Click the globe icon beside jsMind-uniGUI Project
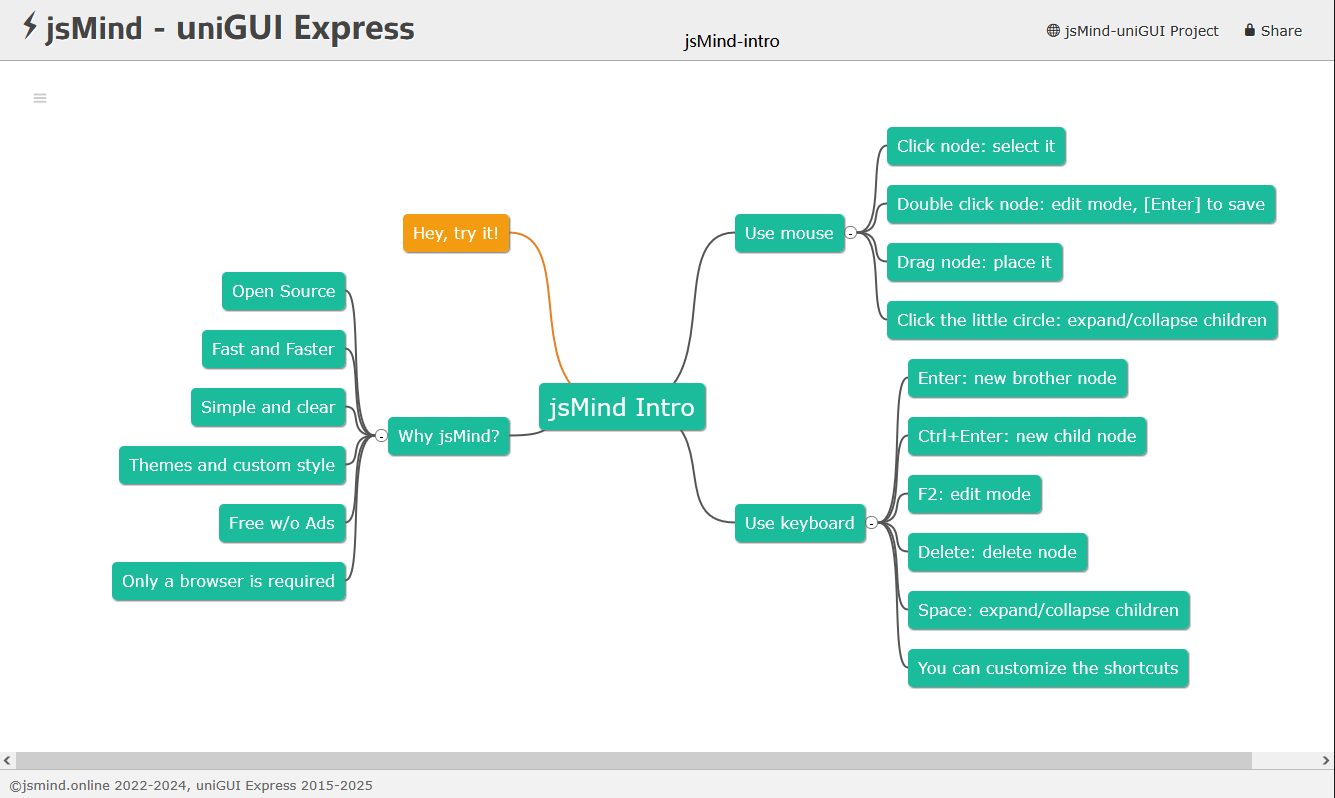1335x798 pixels. [x=1053, y=31]
